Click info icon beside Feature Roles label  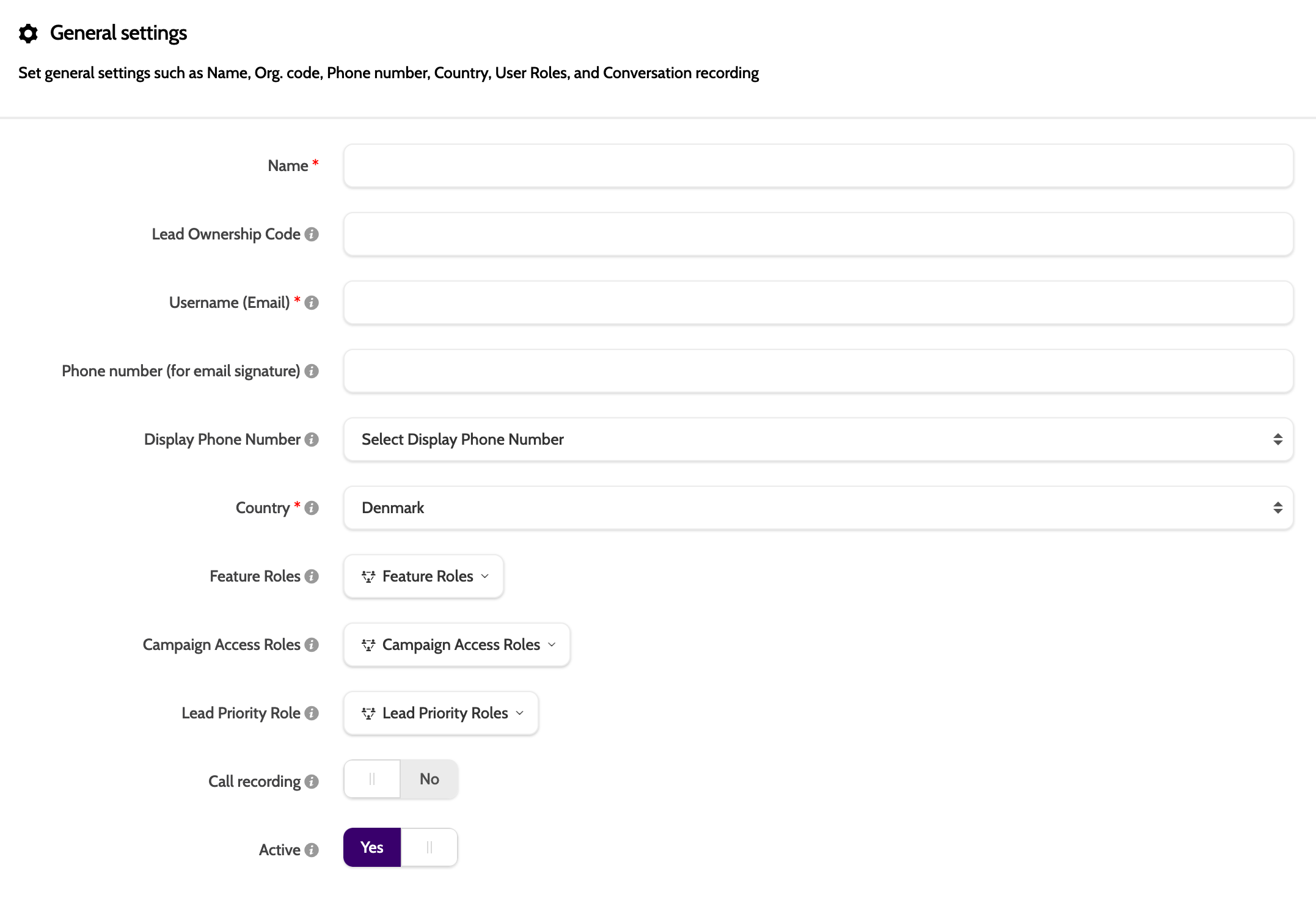(x=312, y=577)
